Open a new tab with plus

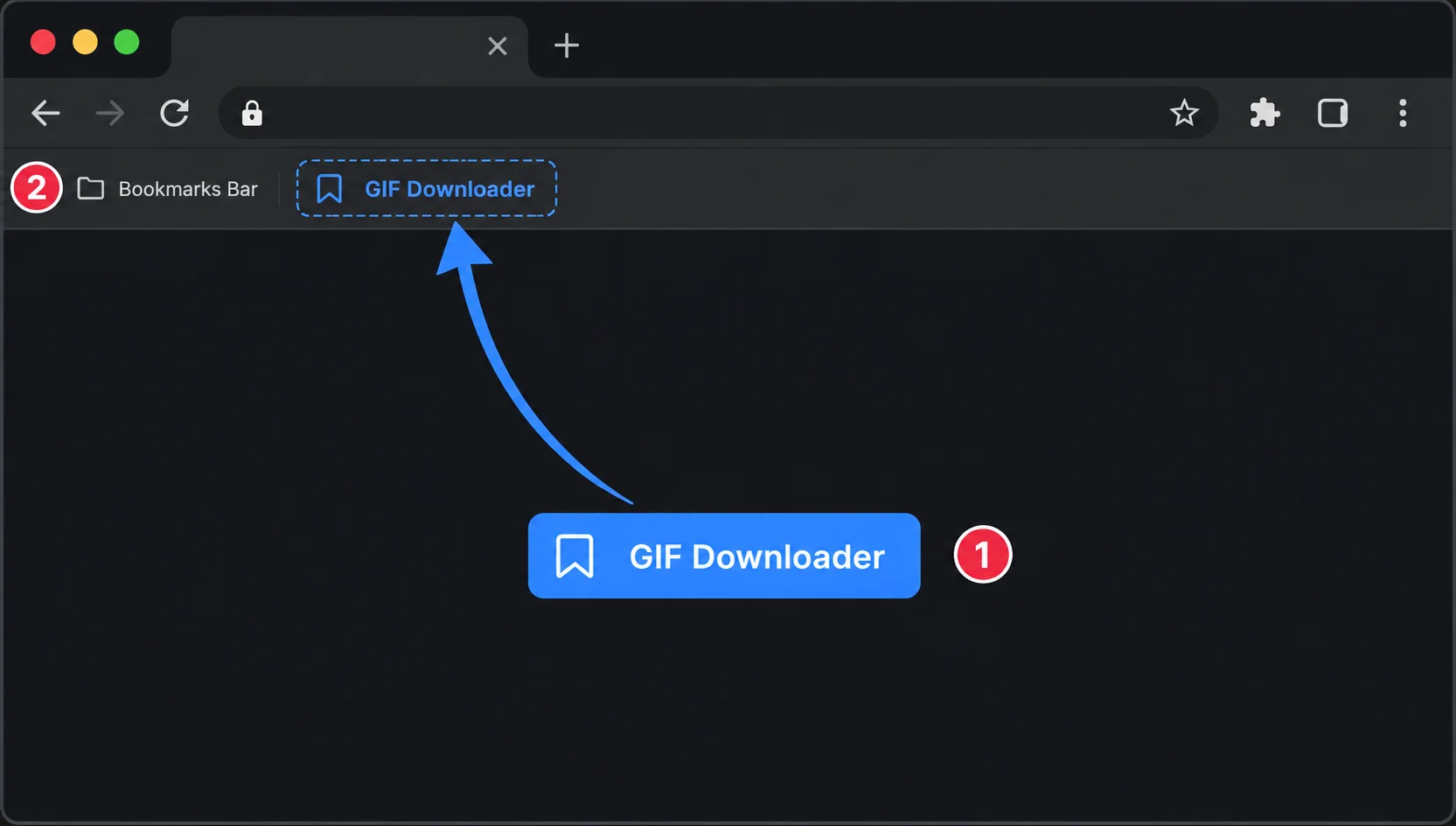point(567,45)
